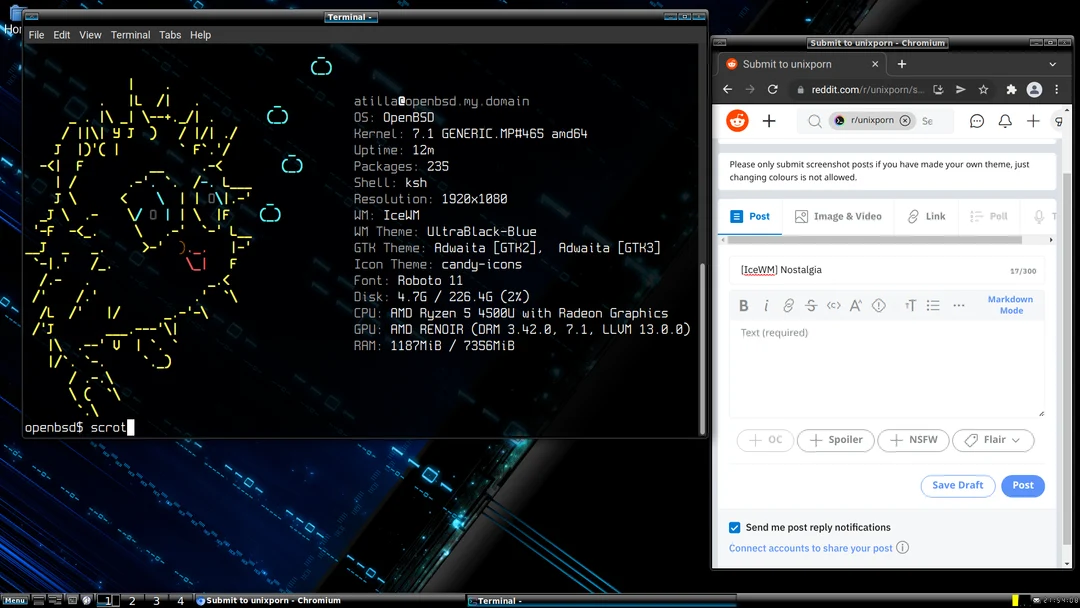The width and height of the screenshot is (1080, 608).
Task: Expand more formatting options with the ellipsis
Action: click(957, 305)
